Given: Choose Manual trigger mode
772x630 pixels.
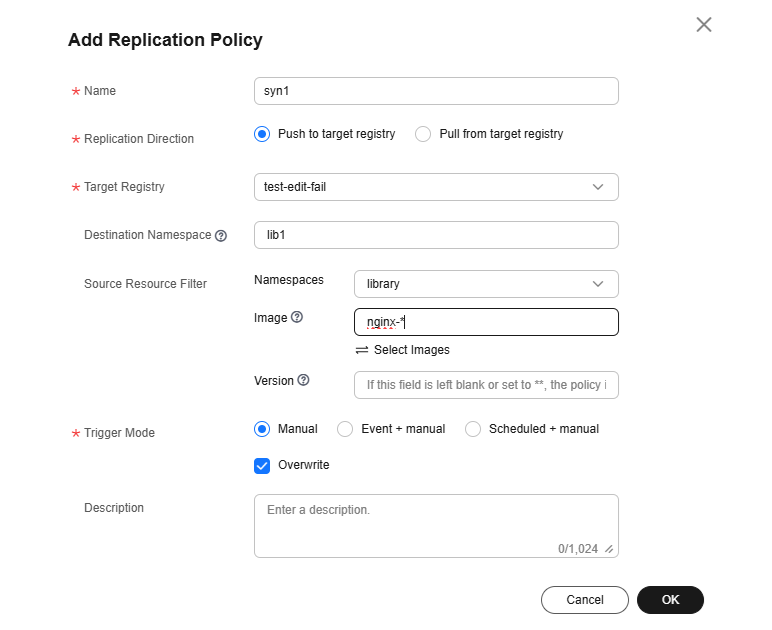Looking at the screenshot, I should coord(262,429).
